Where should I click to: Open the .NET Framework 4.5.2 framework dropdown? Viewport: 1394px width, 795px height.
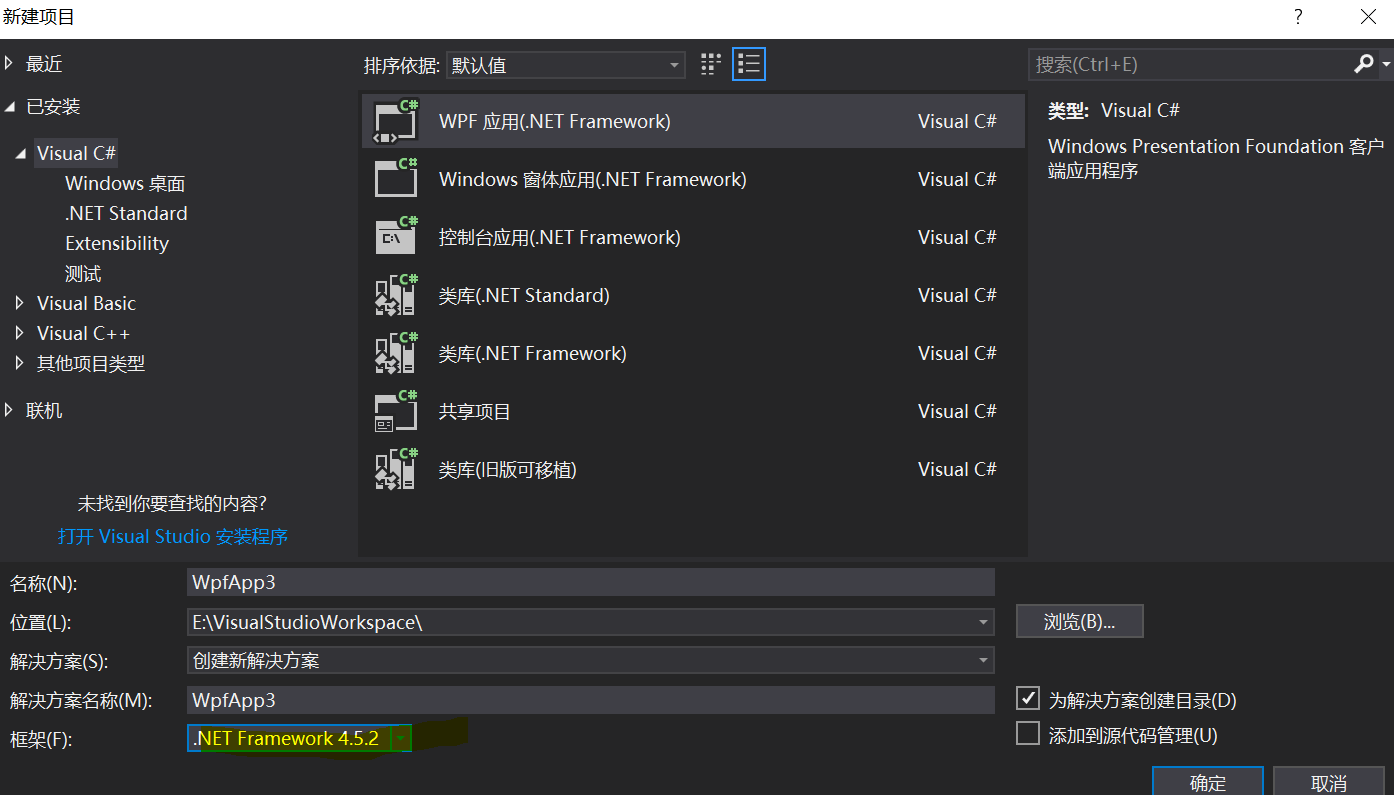click(x=400, y=737)
